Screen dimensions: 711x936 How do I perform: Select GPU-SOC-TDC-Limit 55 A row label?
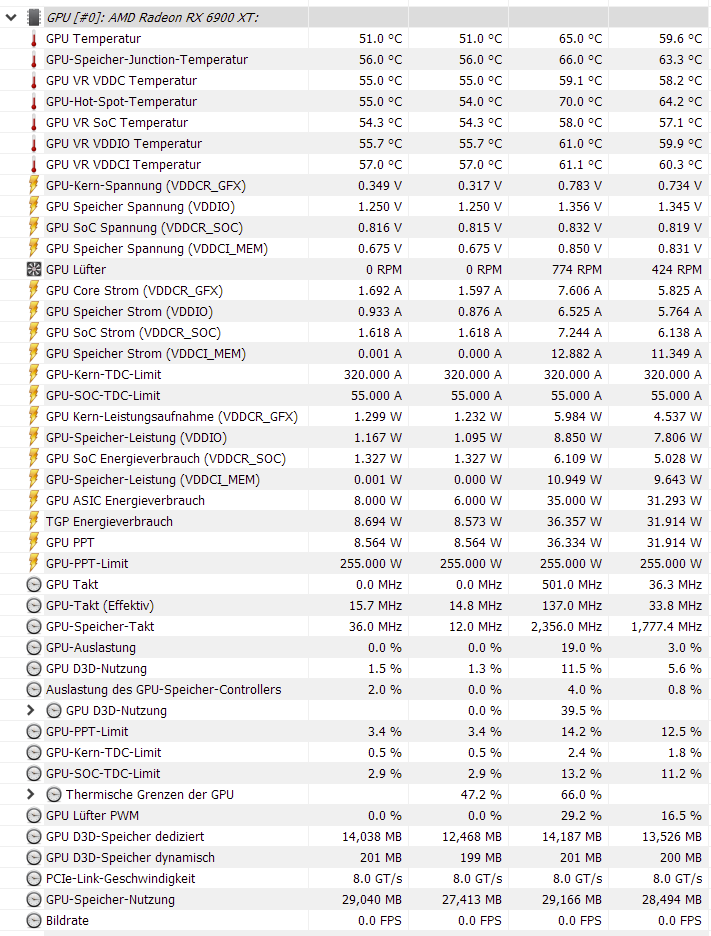(x=103, y=395)
